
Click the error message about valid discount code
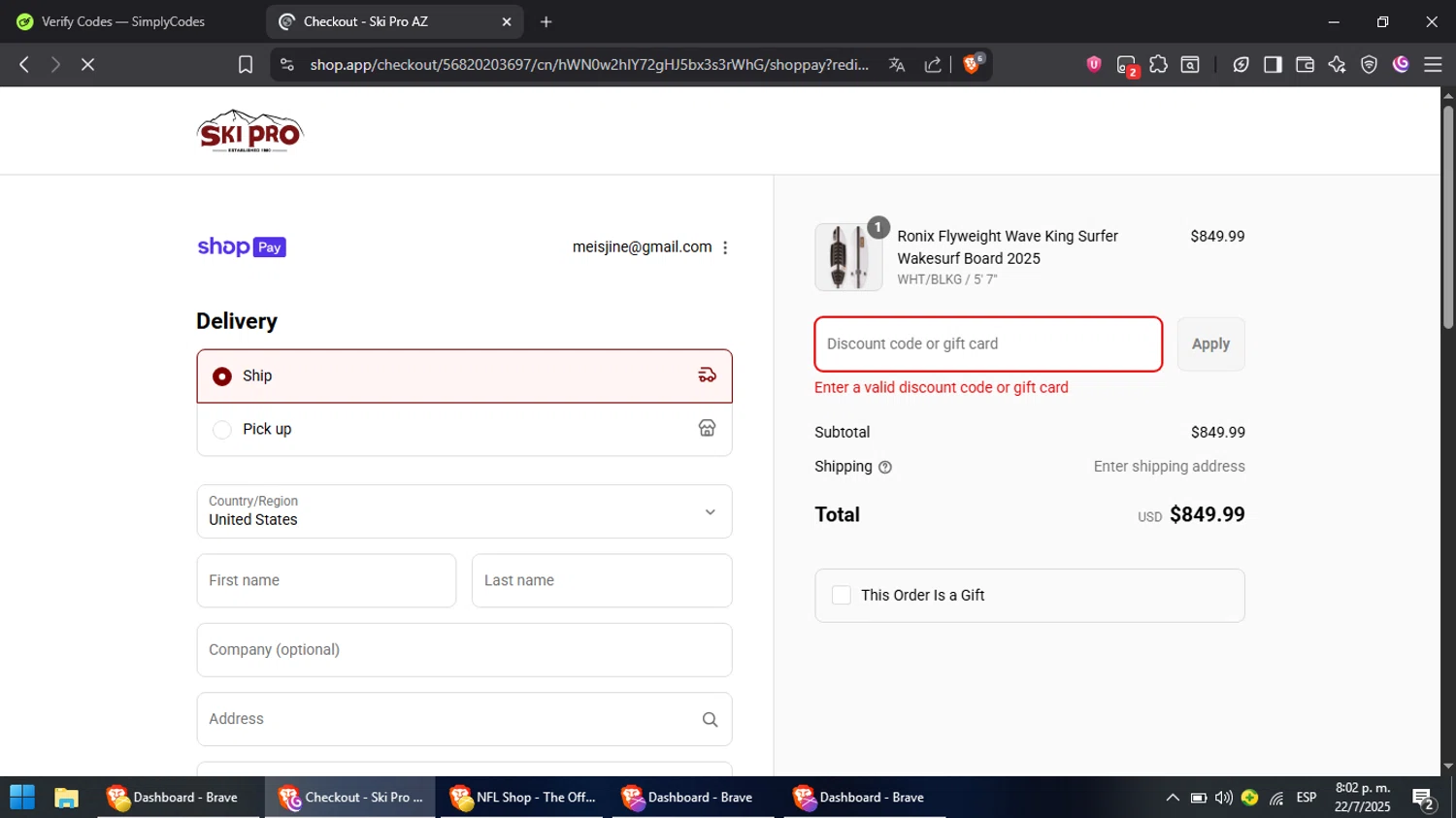941,387
